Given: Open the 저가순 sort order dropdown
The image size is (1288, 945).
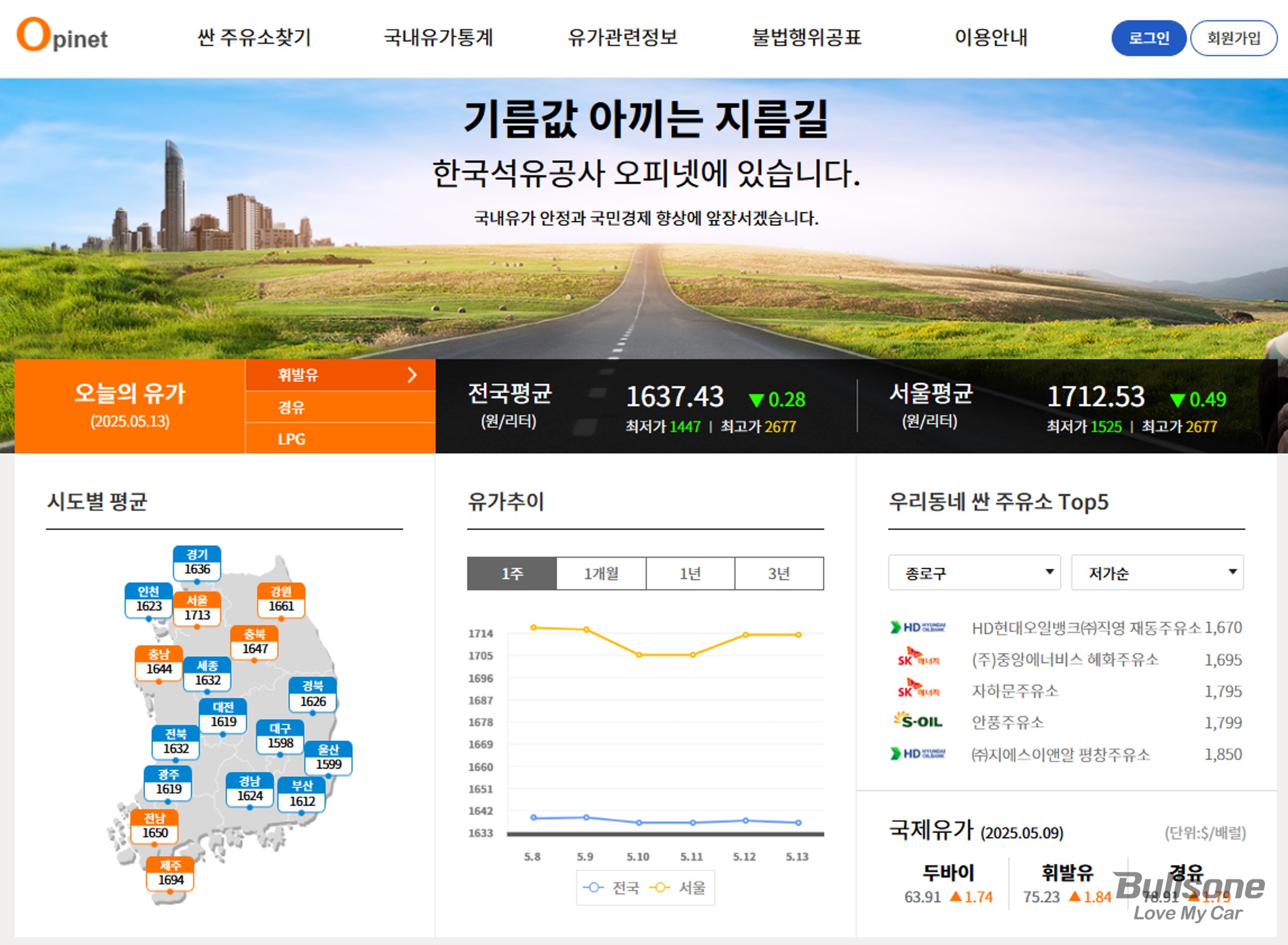Looking at the screenshot, I should click(x=1157, y=573).
